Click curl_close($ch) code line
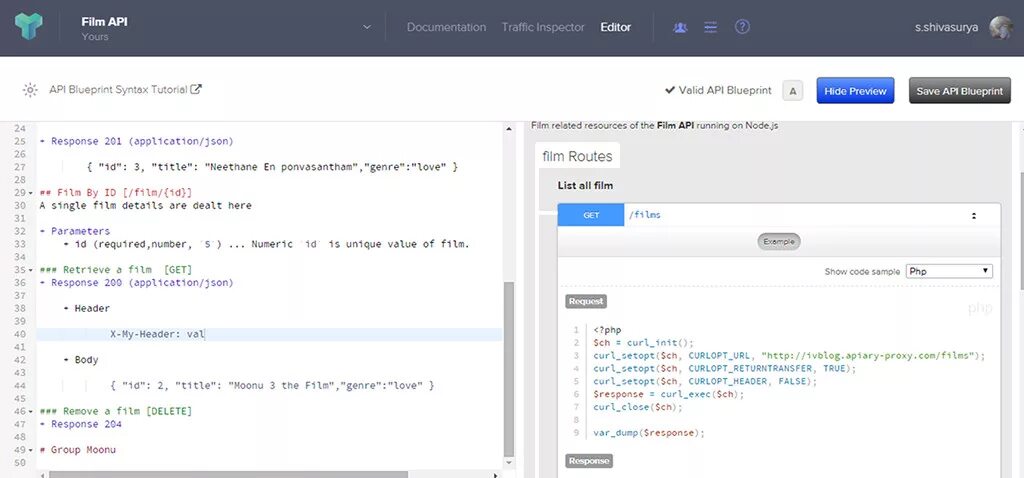 [638, 407]
